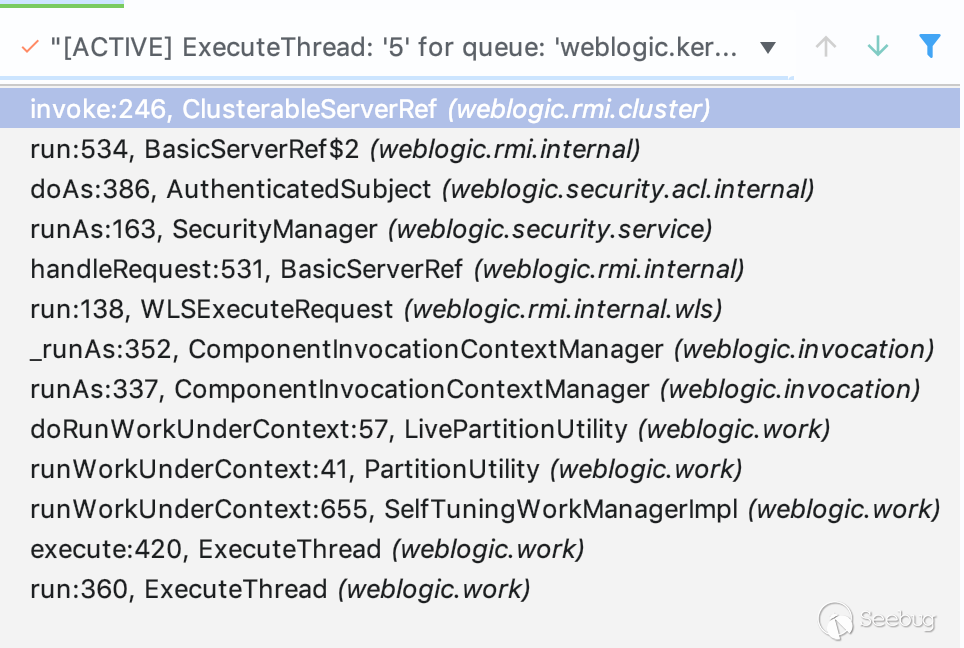
Task: Click the down arrow next frame icon
Action: coord(878,47)
